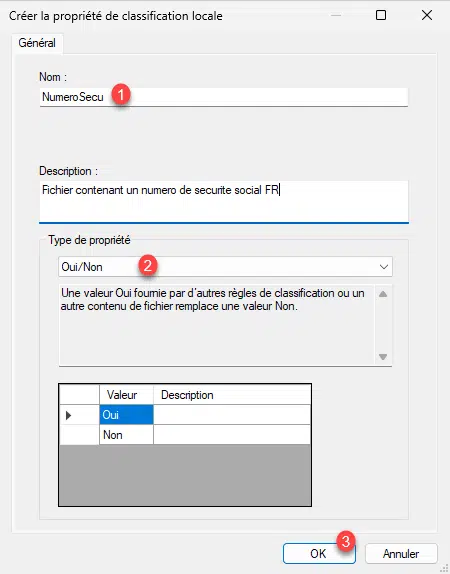The width and height of the screenshot is (450, 574).
Task: Close the classification property dialog
Action: pos(427,15)
